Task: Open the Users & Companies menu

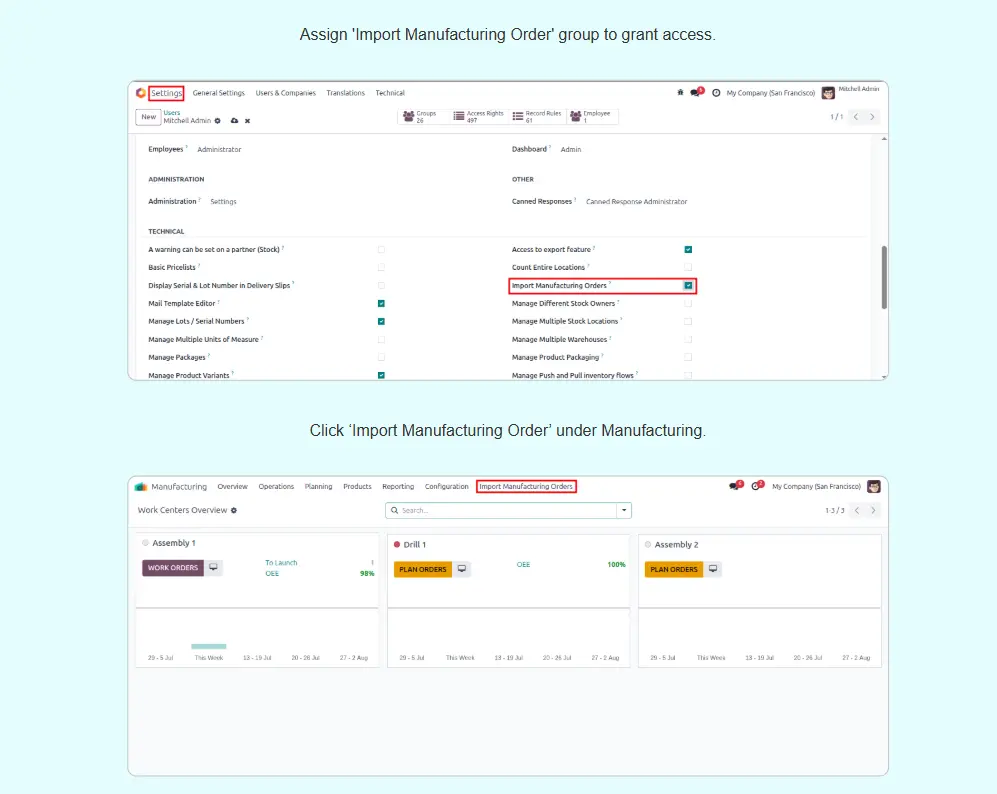Action: click(285, 93)
